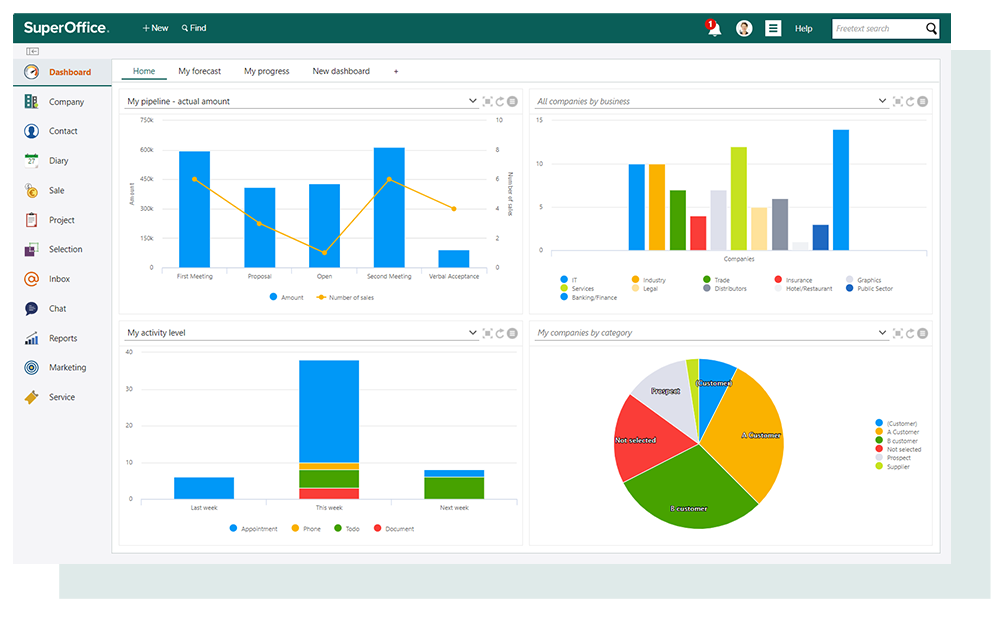Toggle the Appointment series in activity legend

252,528
